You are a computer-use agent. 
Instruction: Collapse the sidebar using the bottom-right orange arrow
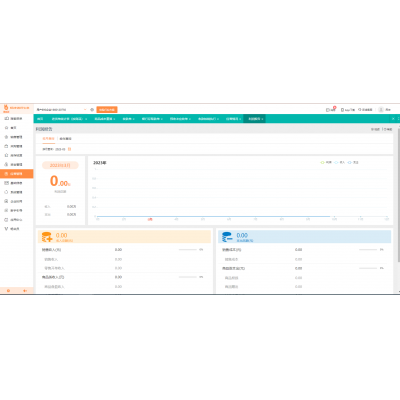click(x=25, y=291)
